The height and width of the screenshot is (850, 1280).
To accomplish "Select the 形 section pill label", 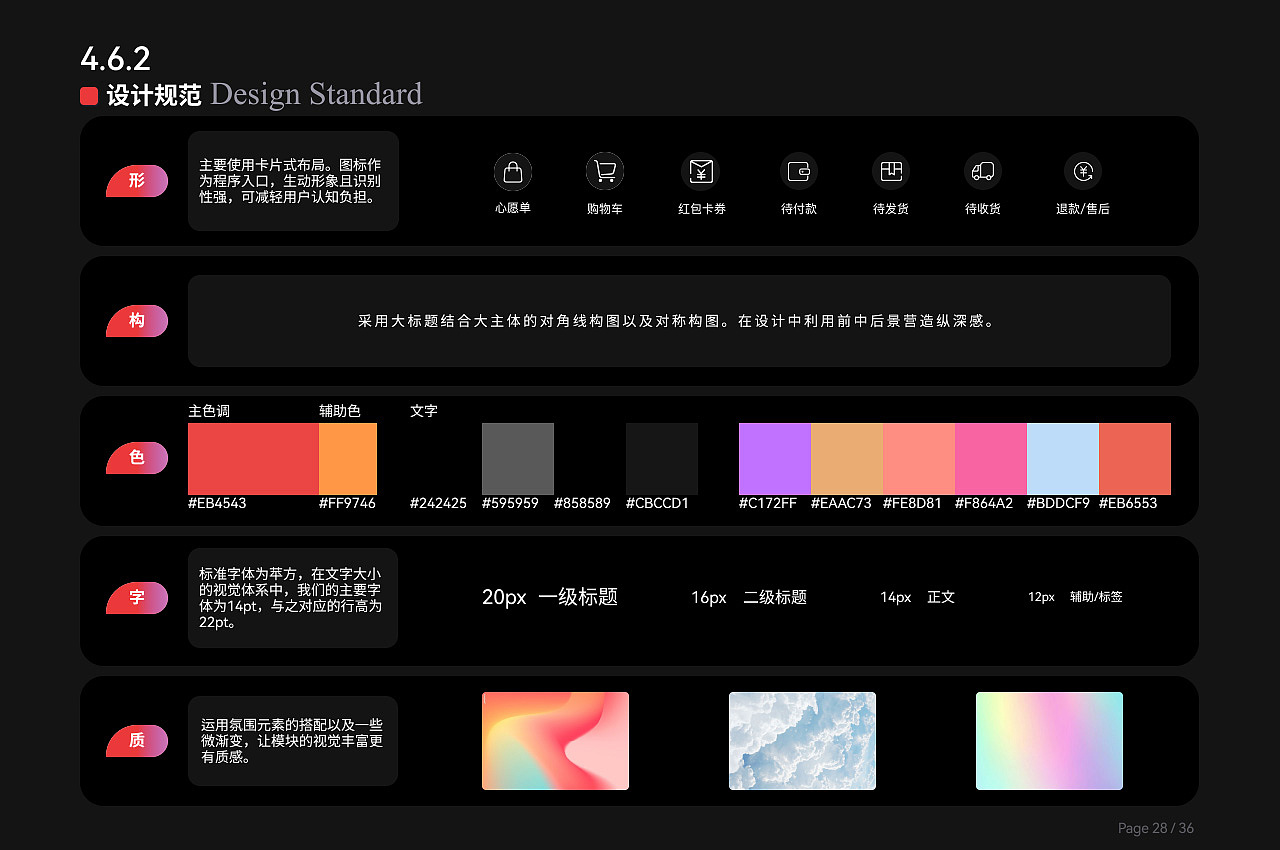I will tap(137, 181).
